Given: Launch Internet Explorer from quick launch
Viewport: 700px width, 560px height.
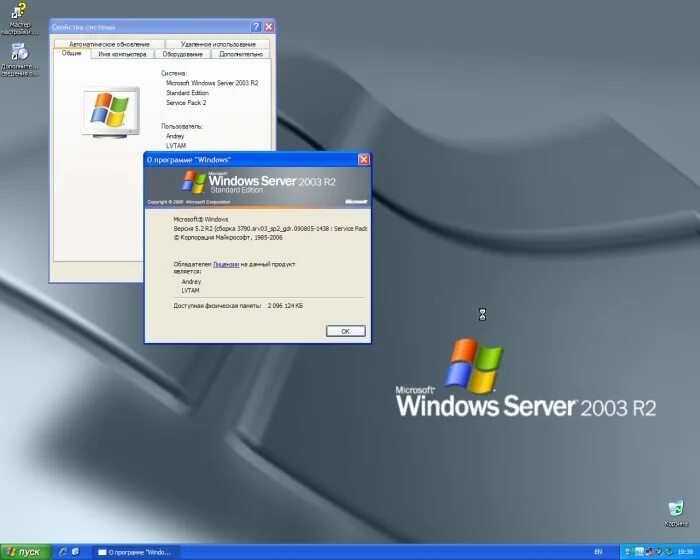Looking at the screenshot, I should point(63,552).
